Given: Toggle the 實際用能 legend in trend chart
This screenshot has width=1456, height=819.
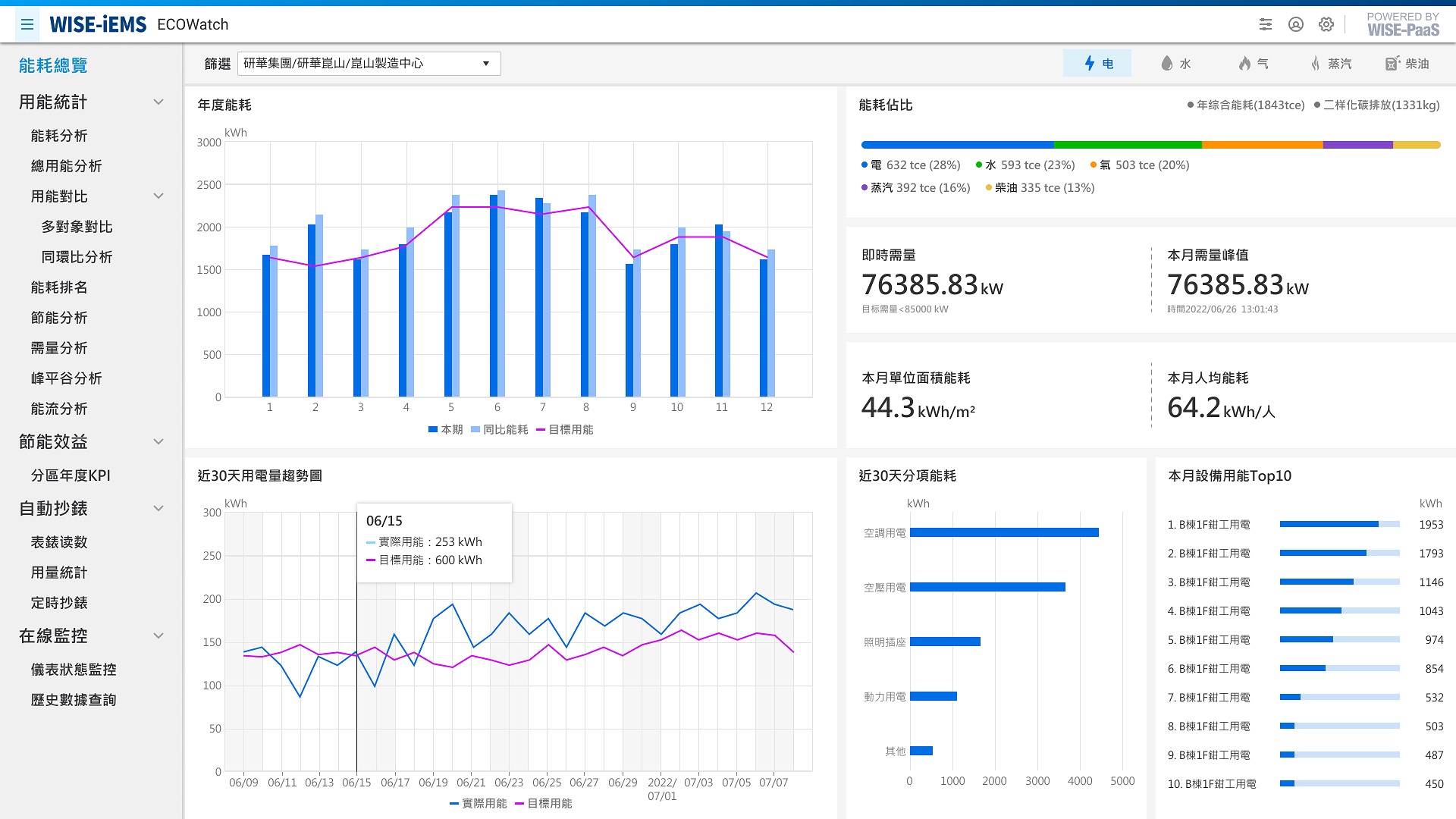Looking at the screenshot, I should click(478, 803).
